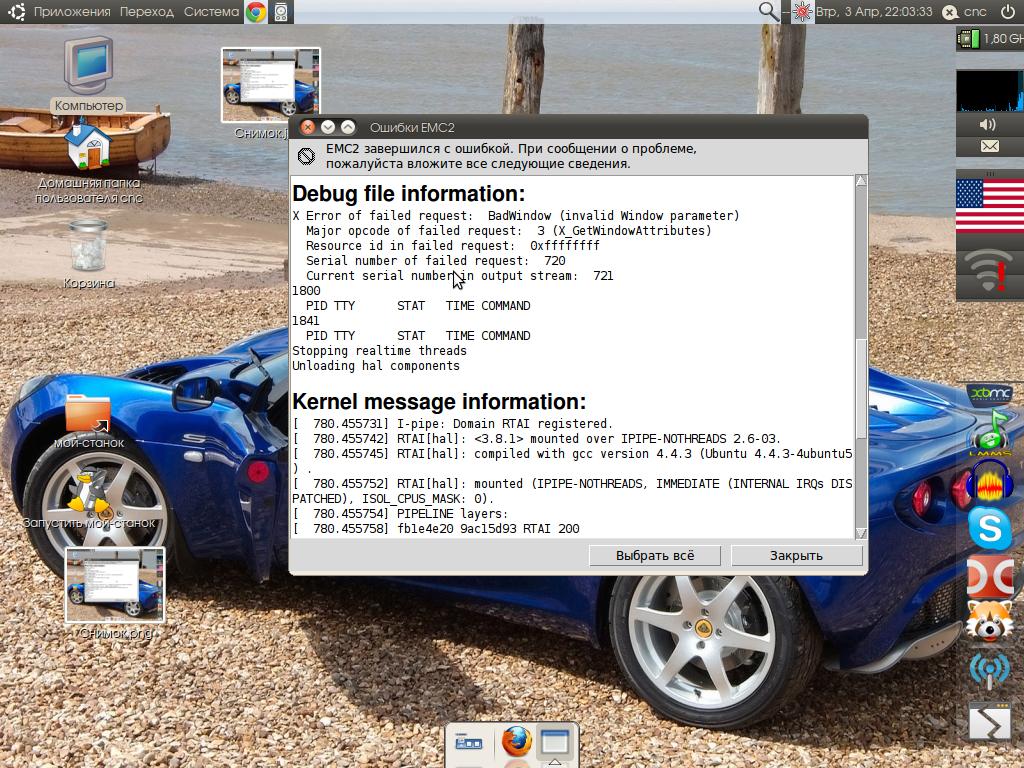Click the Kernel message information heading
This screenshot has height=768, width=1024.
click(439, 402)
